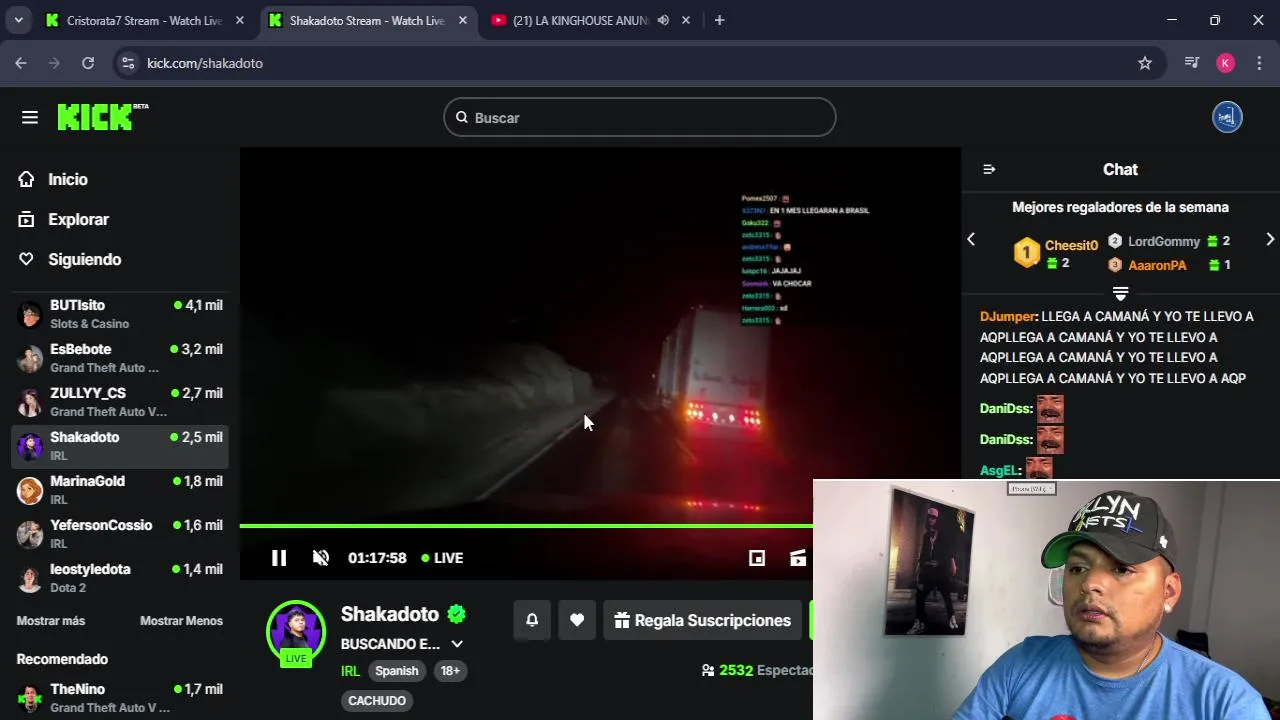Click the 18+ tag

tap(450, 671)
